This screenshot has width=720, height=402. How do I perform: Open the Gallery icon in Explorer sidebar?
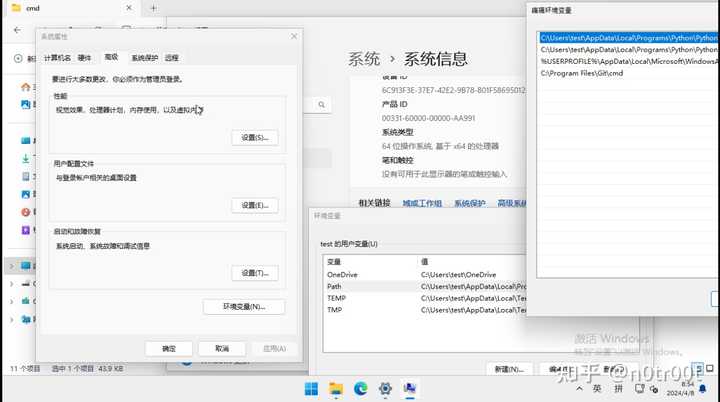click(x=26, y=104)
